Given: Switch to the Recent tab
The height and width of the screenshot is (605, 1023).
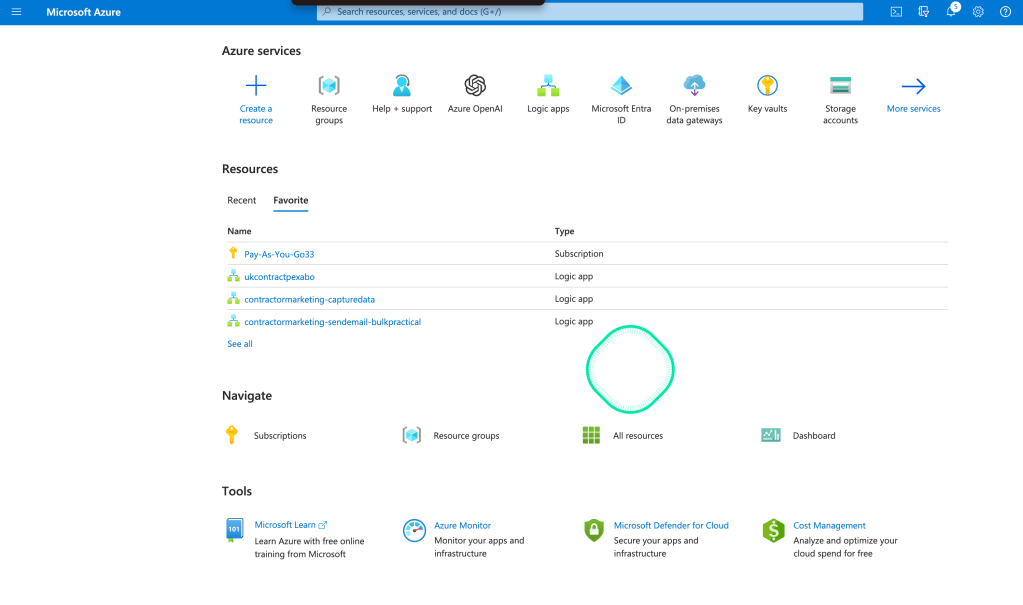Looking at the screenshot, I should tap(241, 200).
